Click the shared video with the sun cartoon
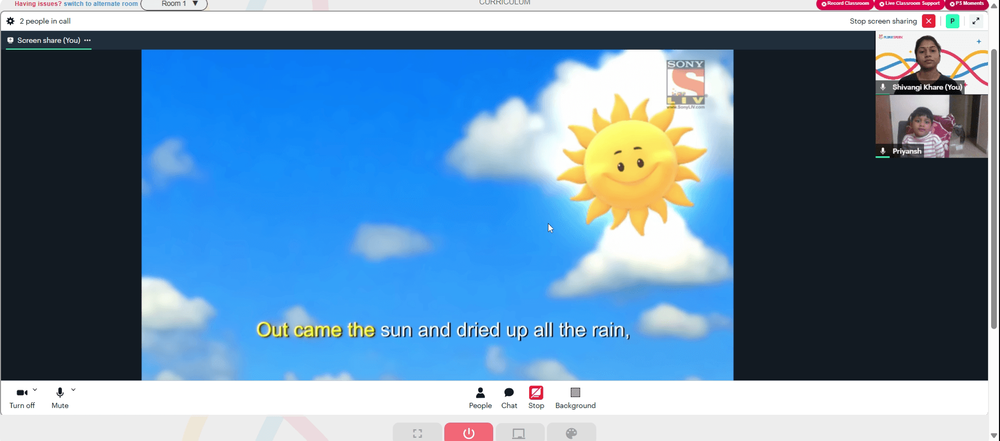This screenshot has width=1000, height=441. [438, 215]
